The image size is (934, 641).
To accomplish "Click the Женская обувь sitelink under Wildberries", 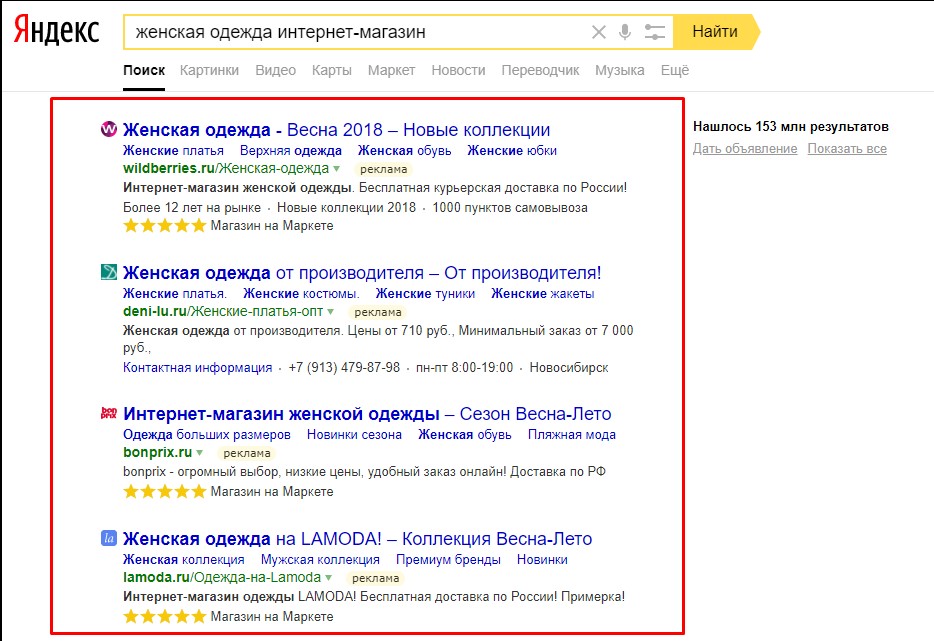I will (x=404, y=151).
